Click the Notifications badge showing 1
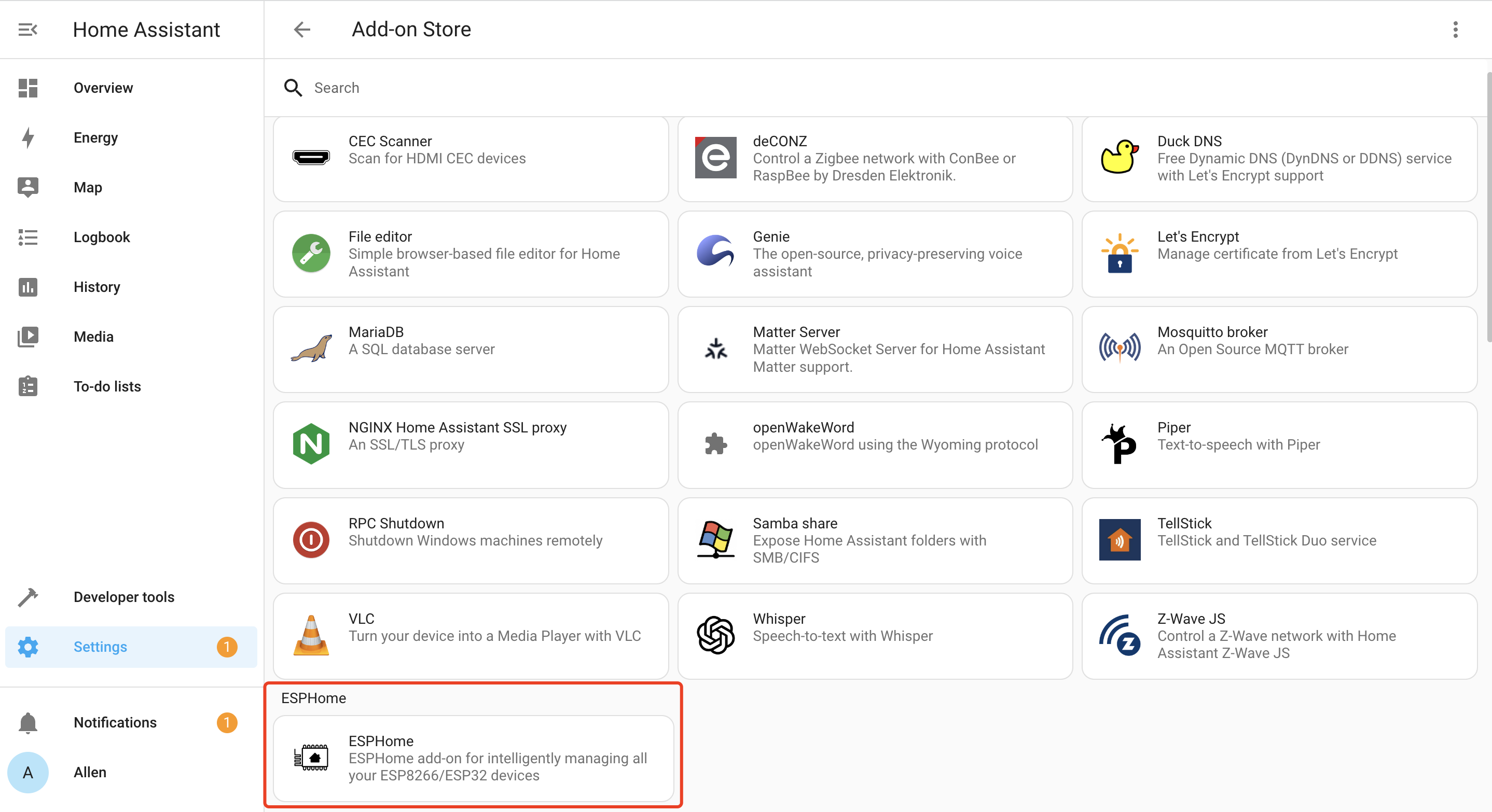Viewport: 1492px width, 812px height. pos(227,722)
